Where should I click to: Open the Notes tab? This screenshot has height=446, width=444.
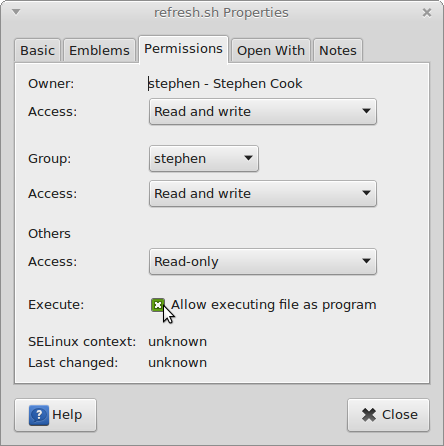point(338,50)
